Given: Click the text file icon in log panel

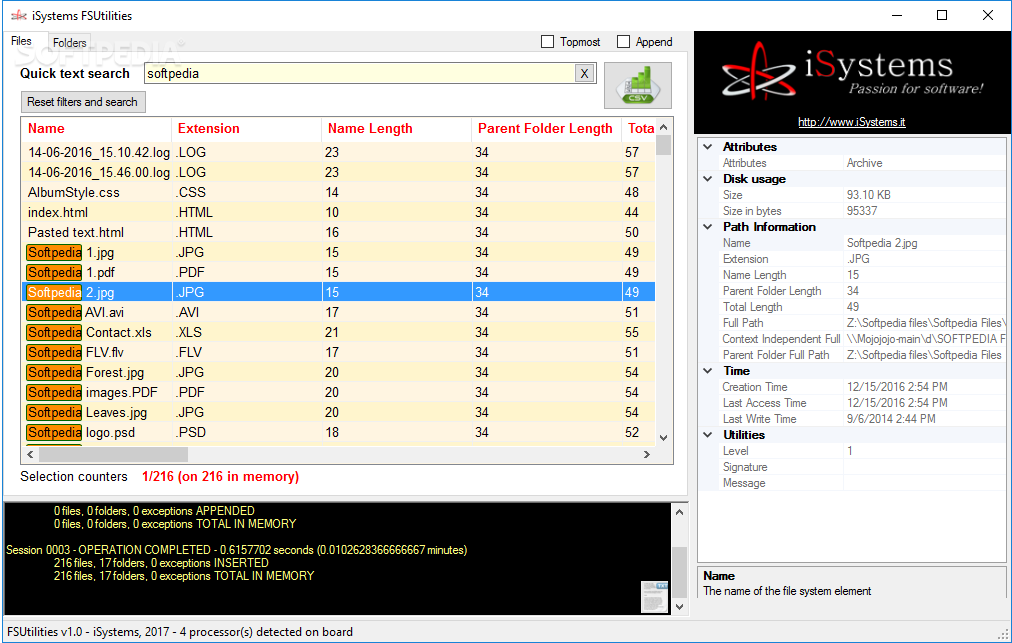Looking at the screenshot, I should pyautogui.click(x=654, y=597).
